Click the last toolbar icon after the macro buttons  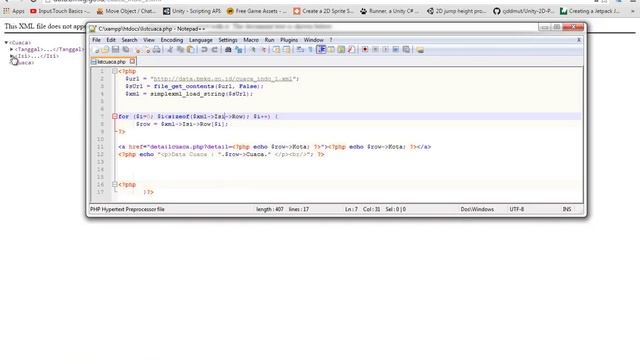420,50
